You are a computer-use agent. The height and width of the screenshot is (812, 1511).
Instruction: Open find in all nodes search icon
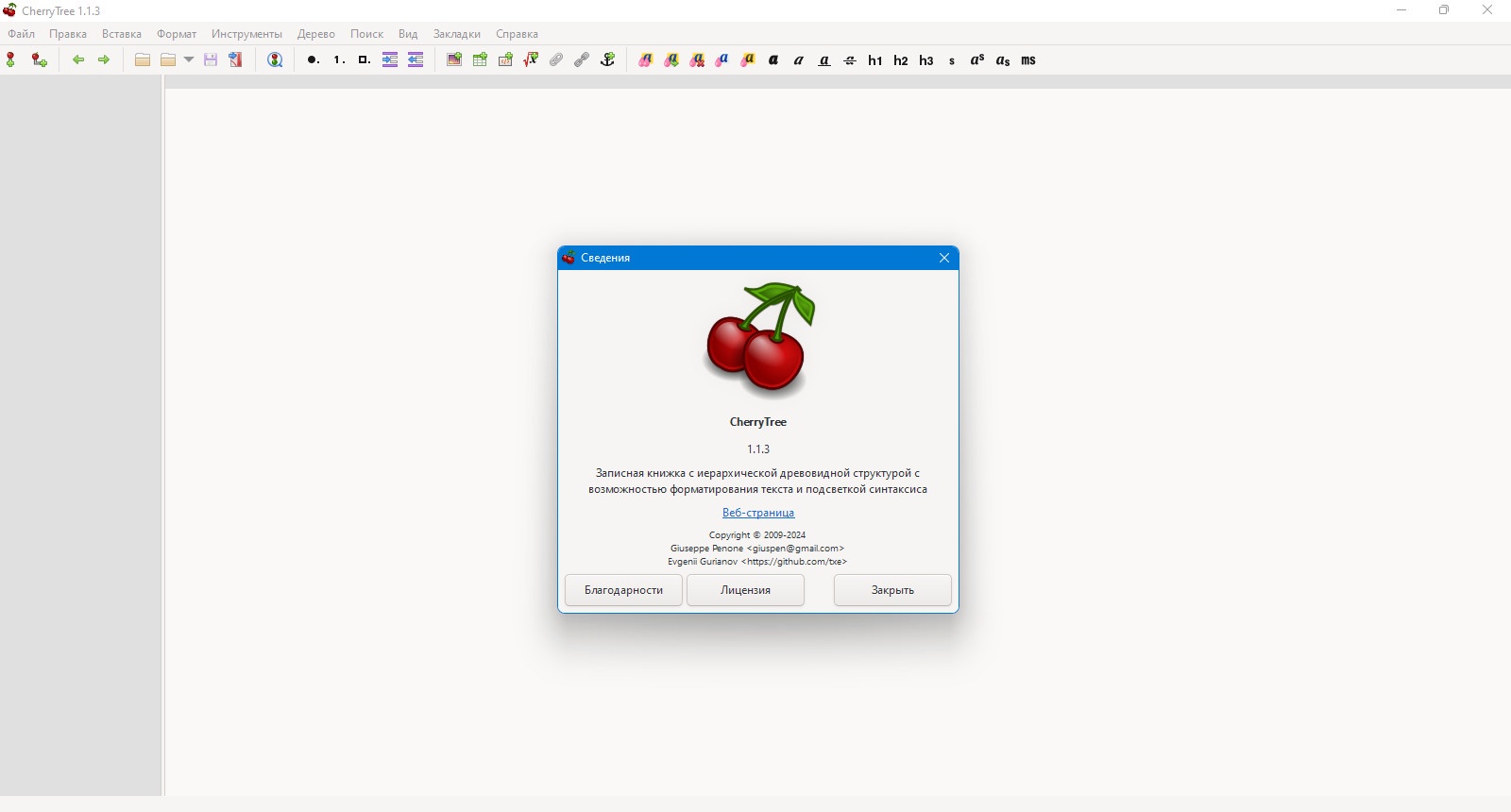pyautogui.click(x=276, y=59)
